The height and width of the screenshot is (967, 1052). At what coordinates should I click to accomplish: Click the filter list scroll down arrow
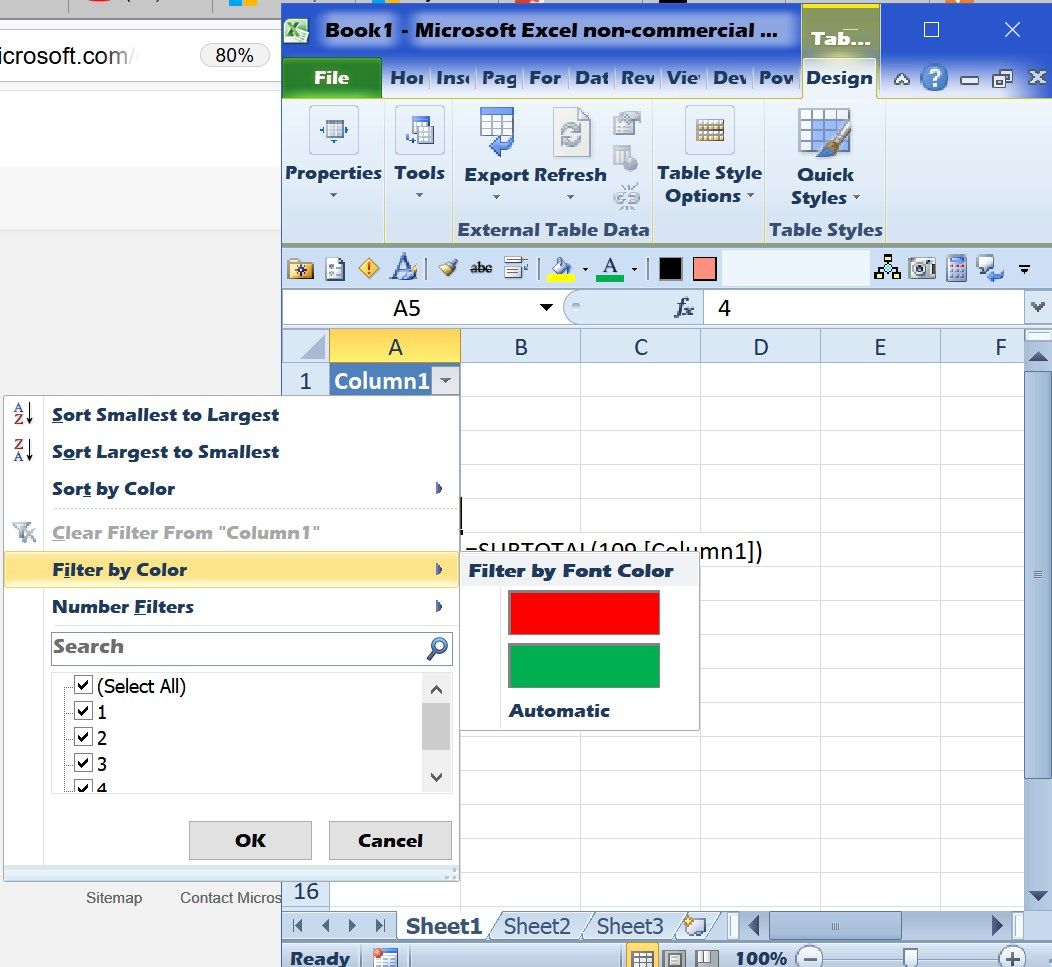click(436, 777)
